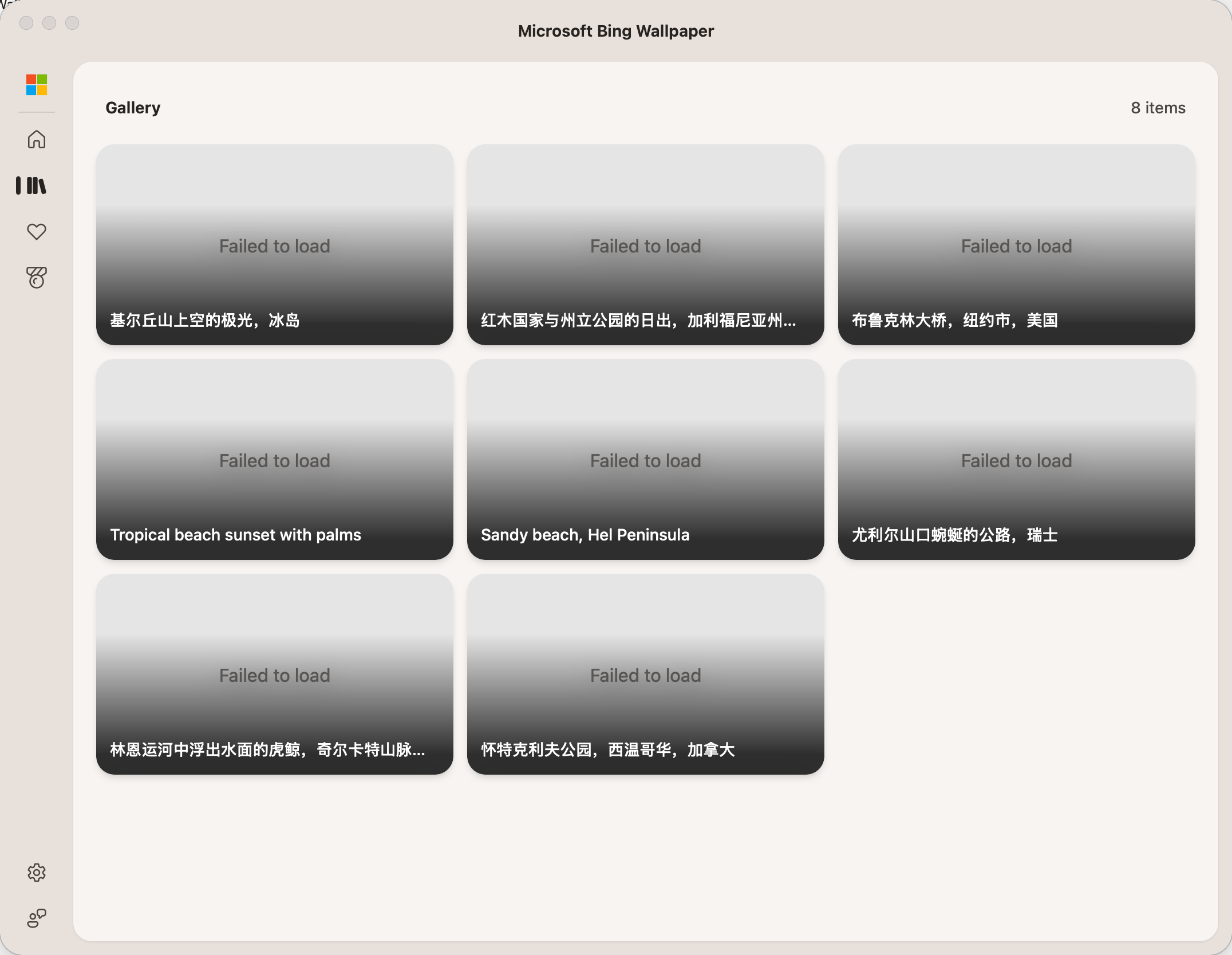Select Sandy beach, Hel Peninsula card

click(x=646, y=459)
